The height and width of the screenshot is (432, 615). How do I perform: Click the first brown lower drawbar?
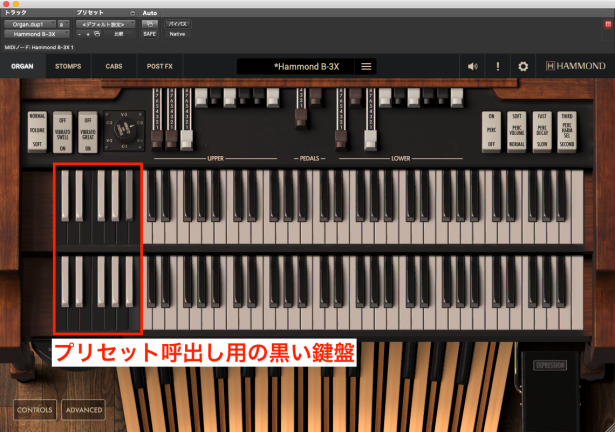tap(341, 140)
